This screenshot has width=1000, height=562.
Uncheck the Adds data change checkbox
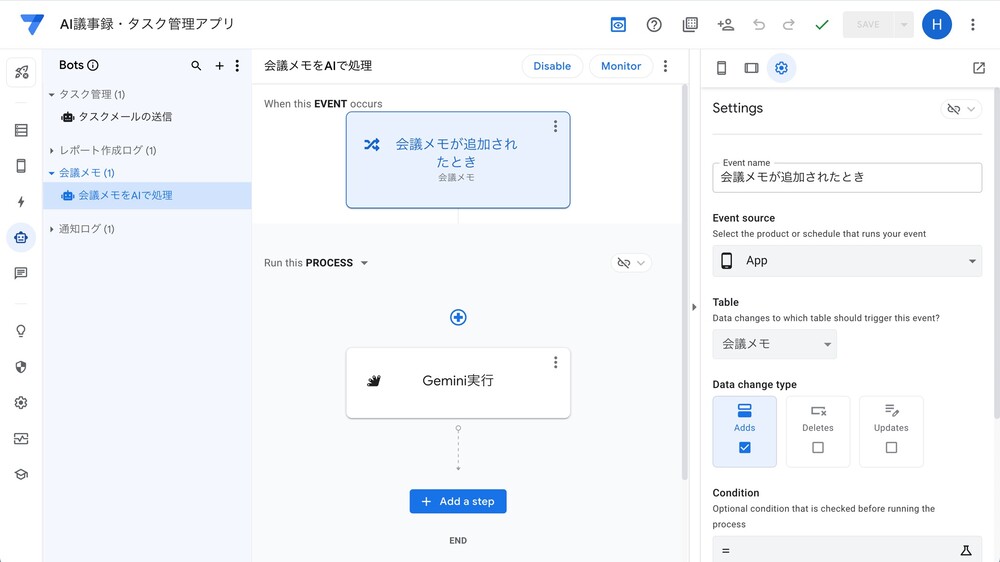coord(744,448)
